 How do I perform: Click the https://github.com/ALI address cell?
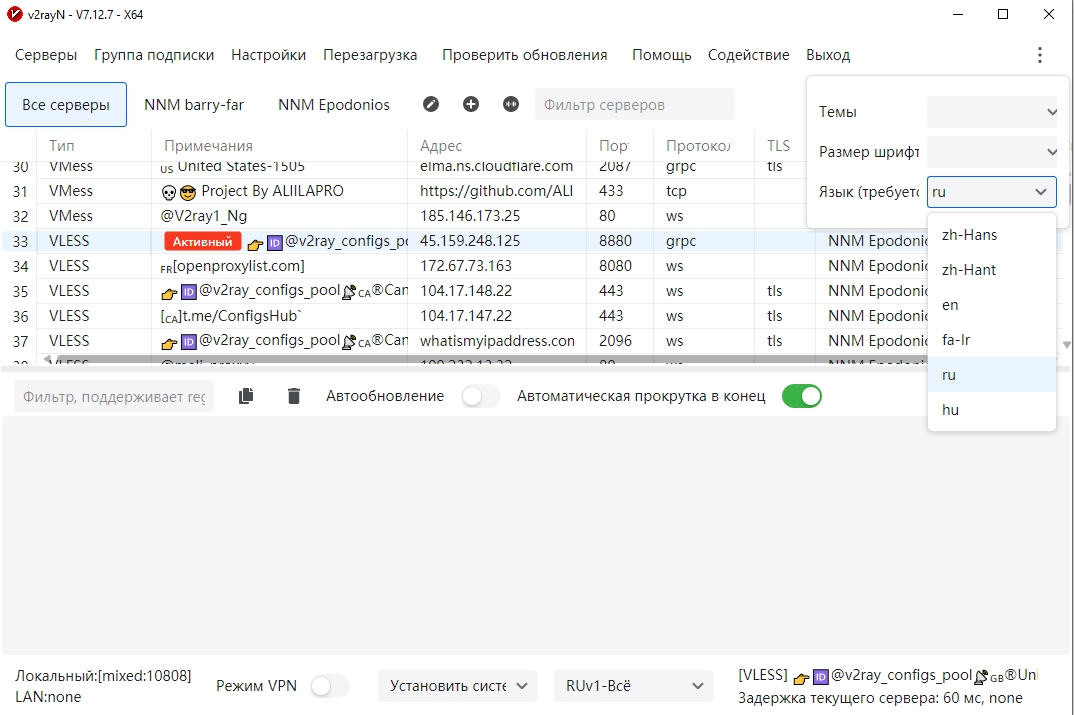click(x=497, y=191)
